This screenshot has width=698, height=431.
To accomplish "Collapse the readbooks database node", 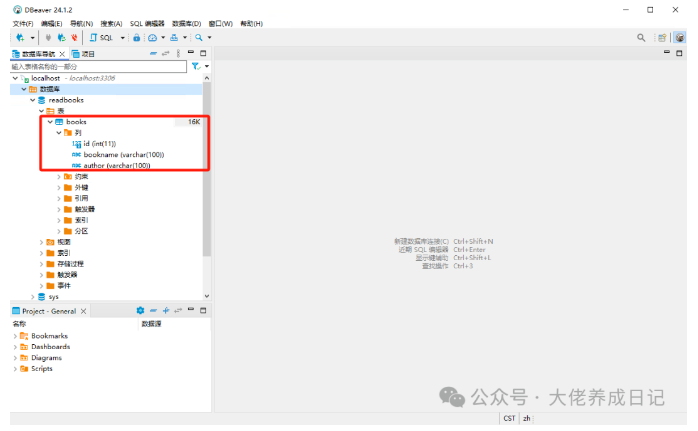I will pyautogui.click(x=32, y=100).
